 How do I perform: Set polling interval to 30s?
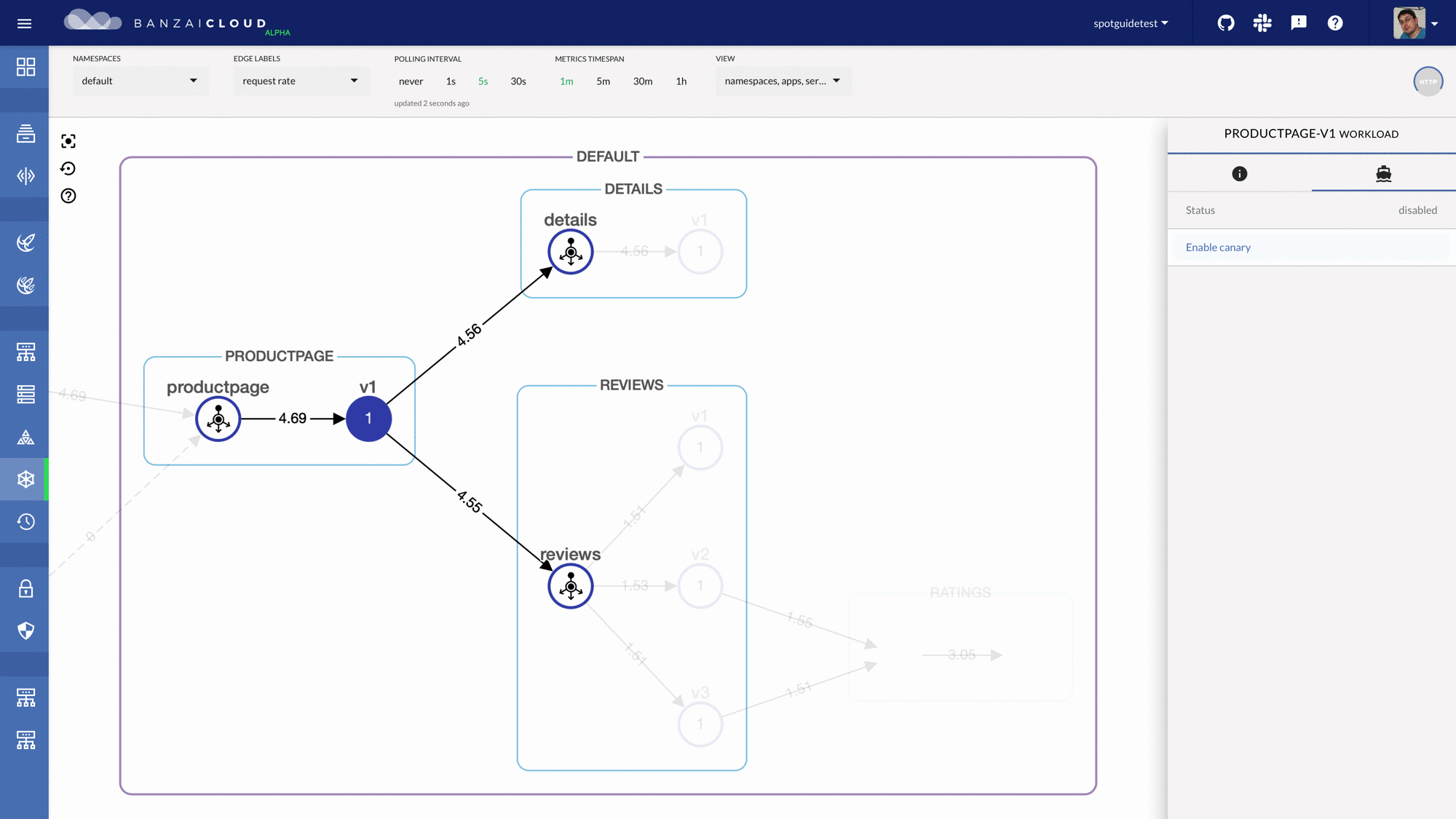(x=518, y=81)
